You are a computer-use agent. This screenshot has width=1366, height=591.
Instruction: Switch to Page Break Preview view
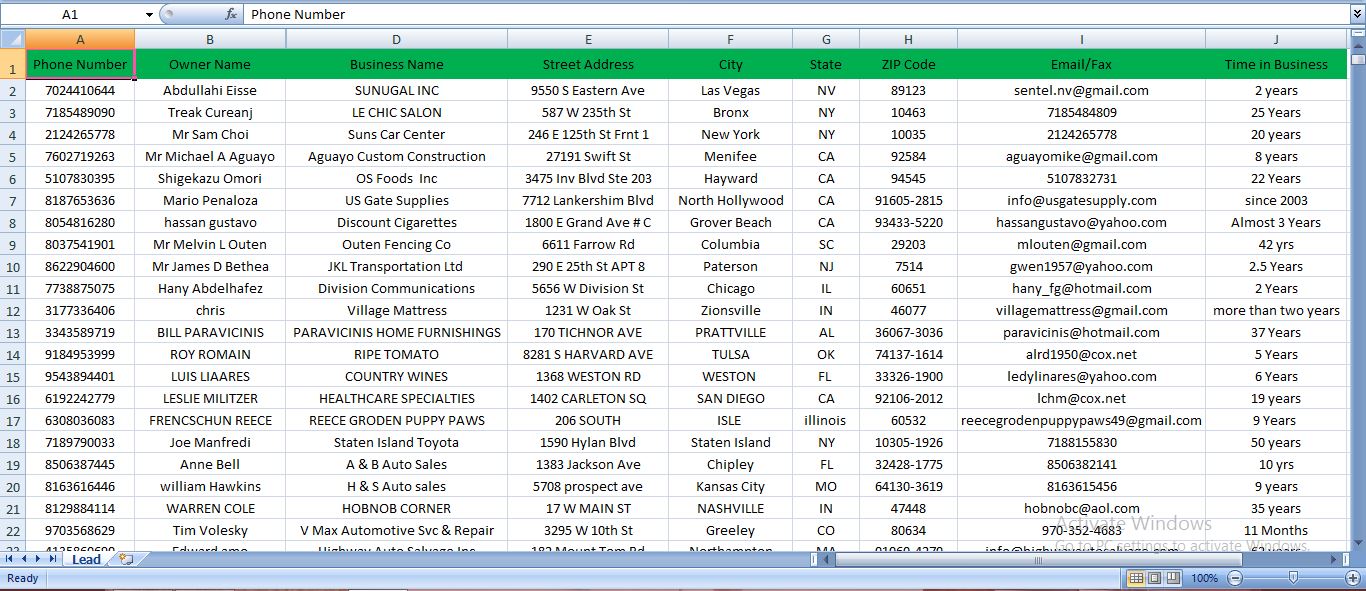tap(1172, 578)
